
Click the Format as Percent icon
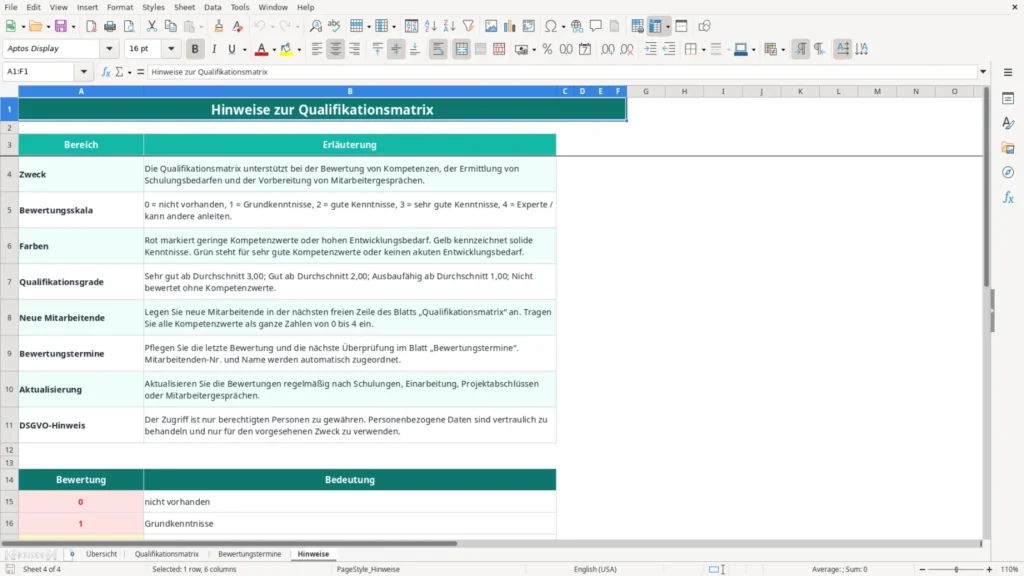[547, 49]
